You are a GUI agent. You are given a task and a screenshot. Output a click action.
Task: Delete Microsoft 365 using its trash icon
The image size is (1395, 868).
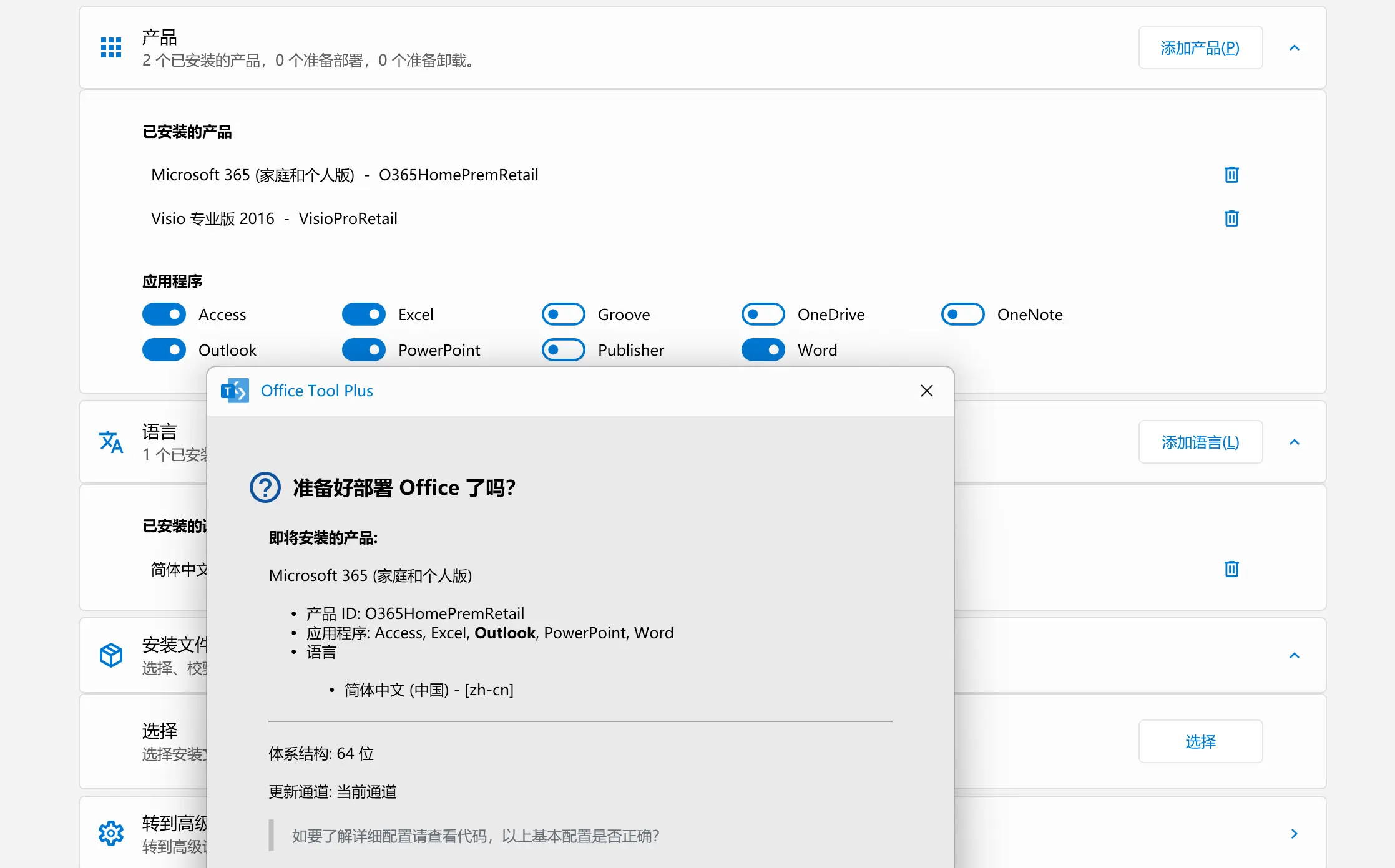click(1230, 175)
